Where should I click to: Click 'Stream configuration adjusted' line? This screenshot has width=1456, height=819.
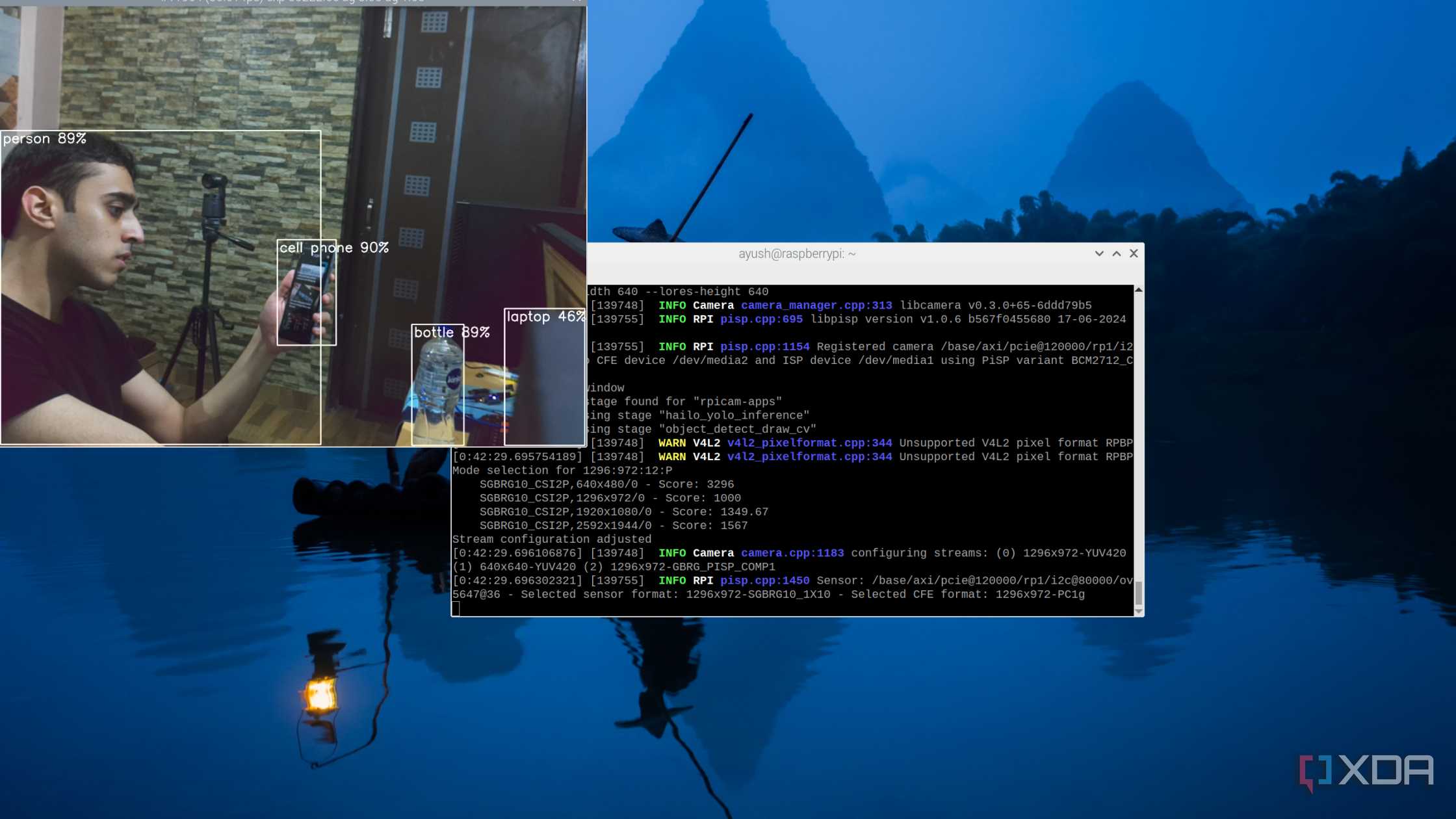(552, 539)
